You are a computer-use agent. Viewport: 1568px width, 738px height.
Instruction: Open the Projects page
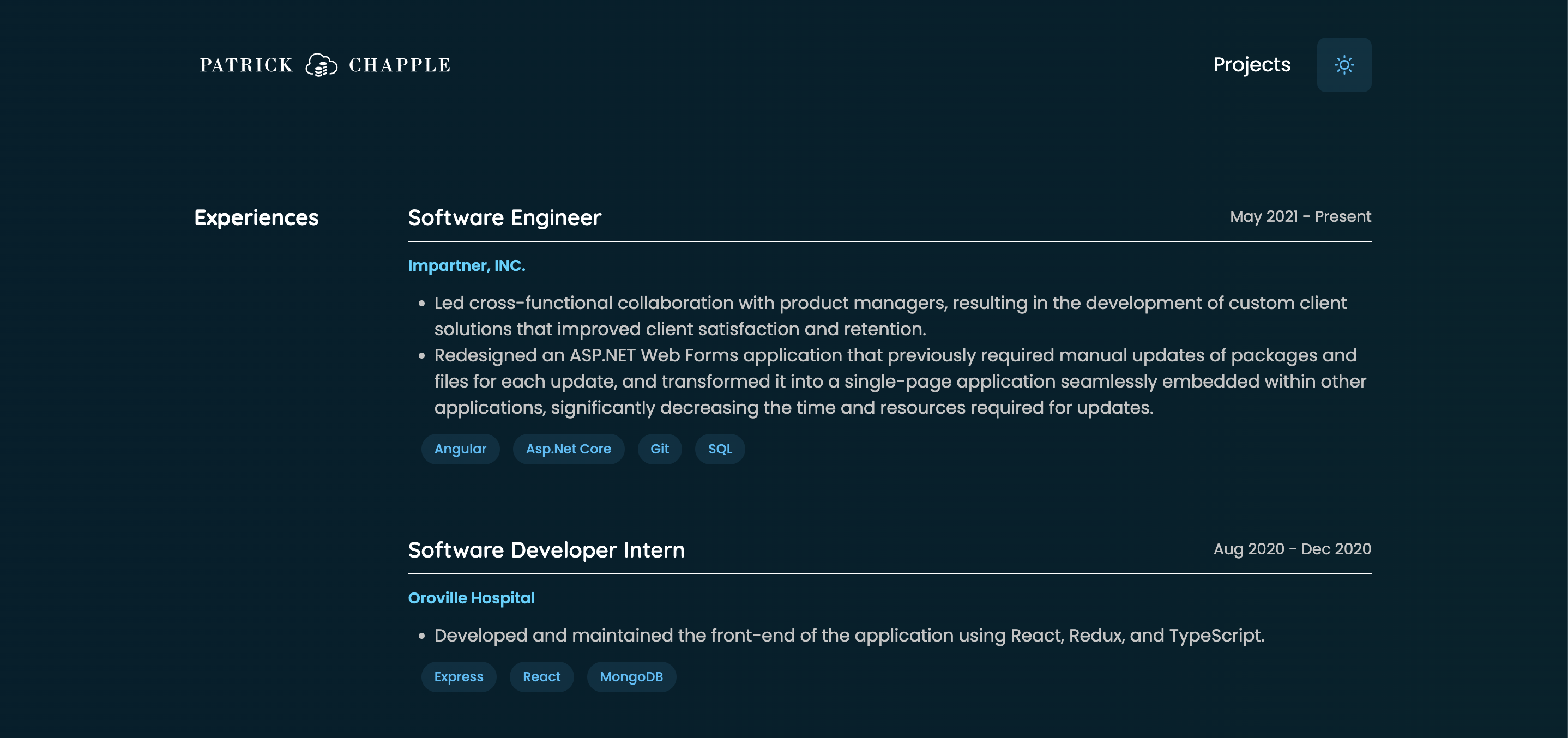click(x=1251, y=64)
